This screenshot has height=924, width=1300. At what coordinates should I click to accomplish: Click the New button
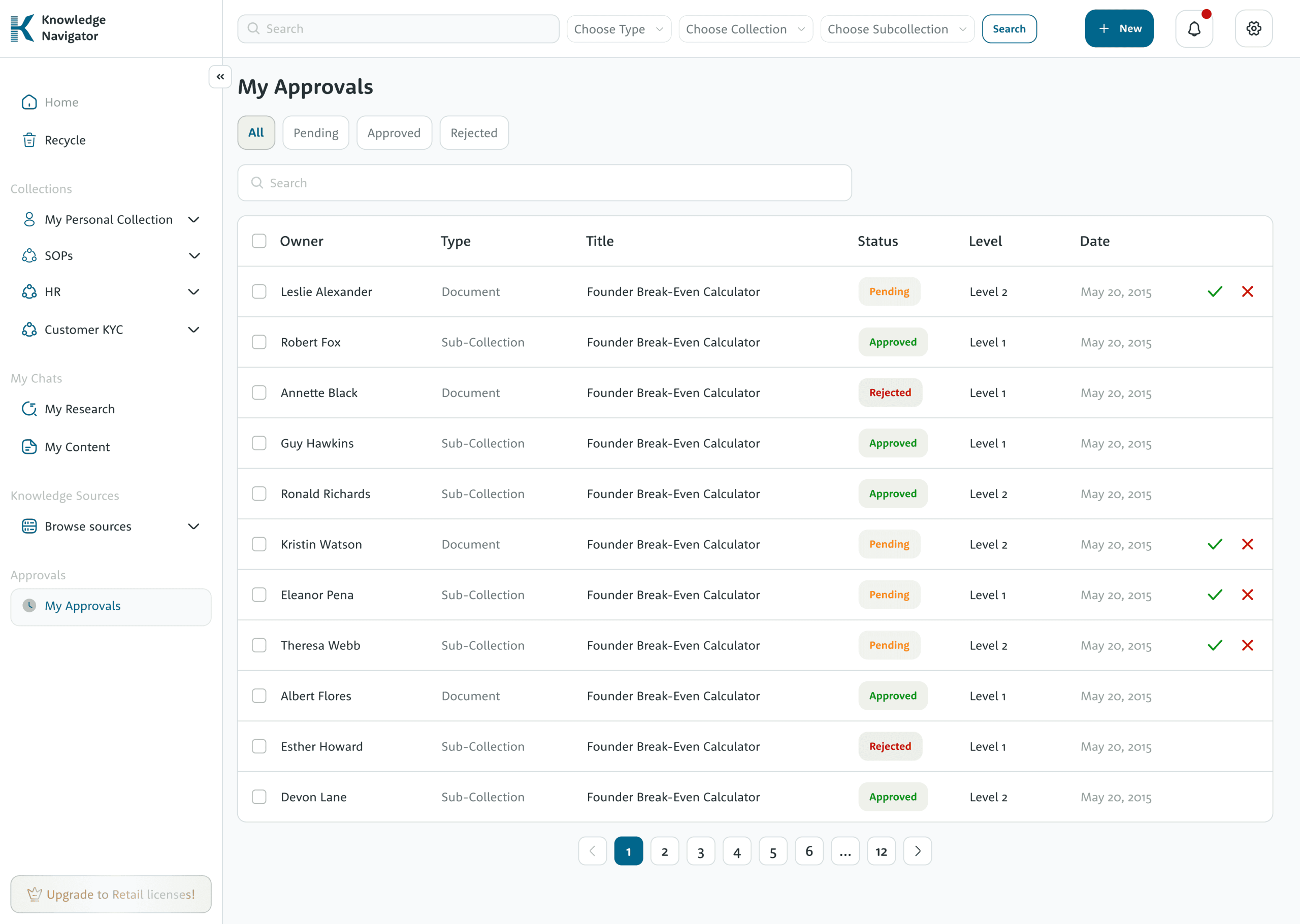[x=1119, y=28]
